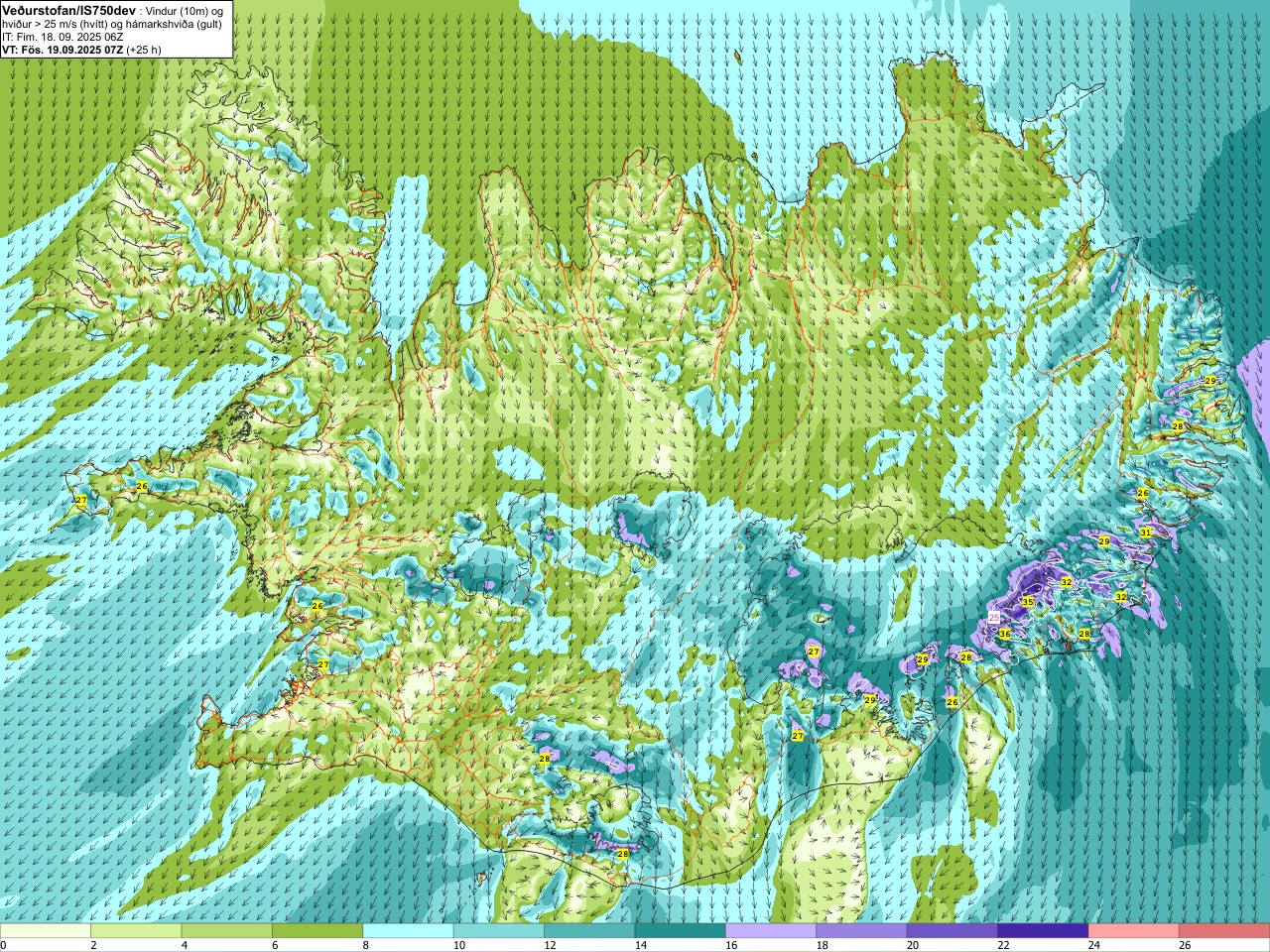Click the 'IT: Fim. 18. 09. 2025 06Z' line
1270x952 pixels.
[63, 37]
